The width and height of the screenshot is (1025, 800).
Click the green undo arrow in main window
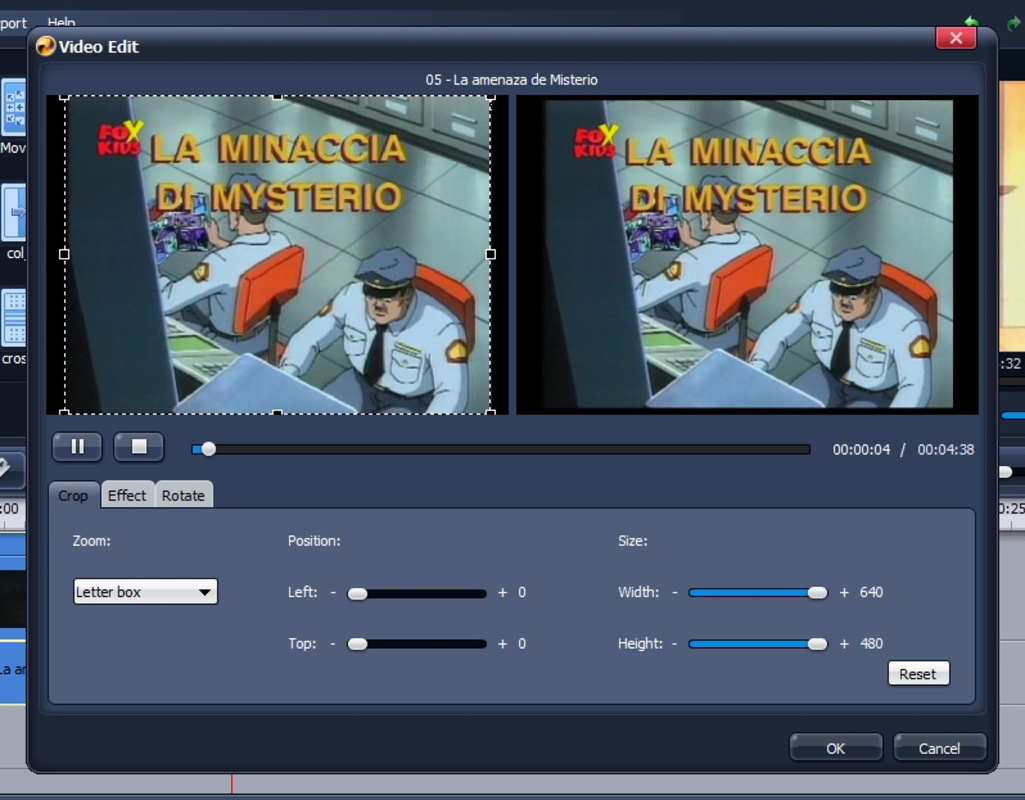971,23
